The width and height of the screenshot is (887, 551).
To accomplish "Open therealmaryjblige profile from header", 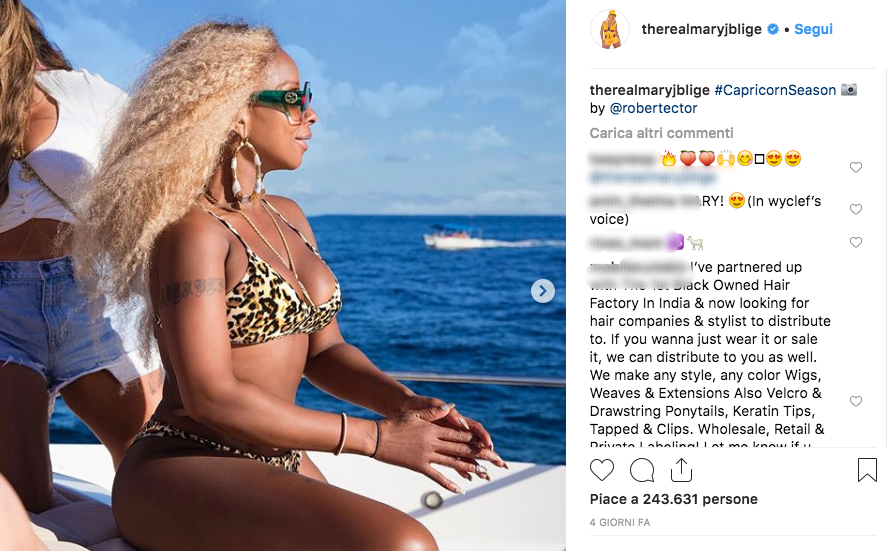I will (701, 29).
